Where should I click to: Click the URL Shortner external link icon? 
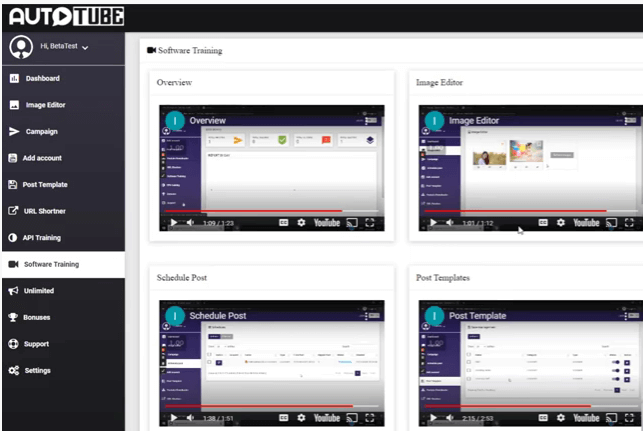tap(13, 211)
